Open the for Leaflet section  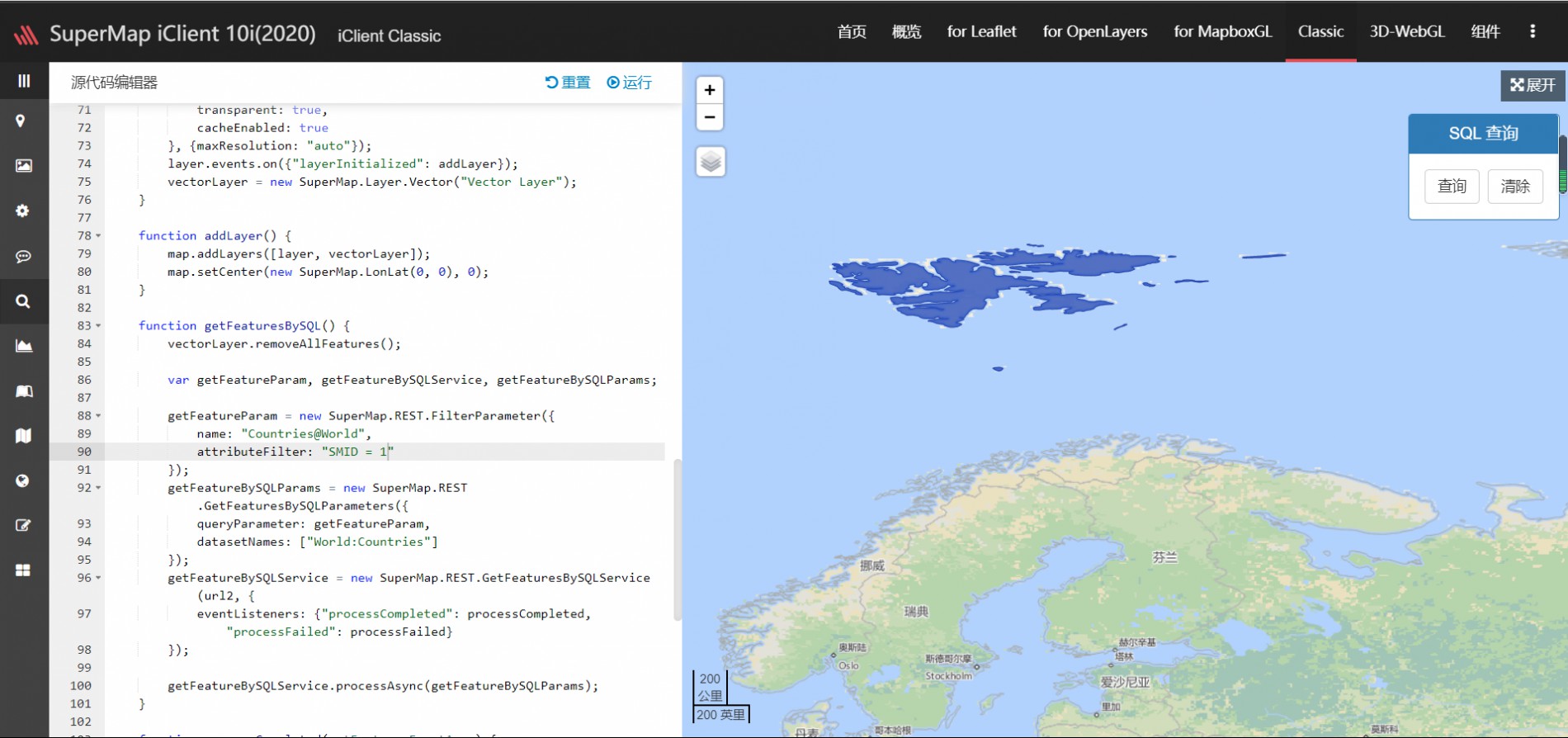pyautogui.click(x=981, y=31)
